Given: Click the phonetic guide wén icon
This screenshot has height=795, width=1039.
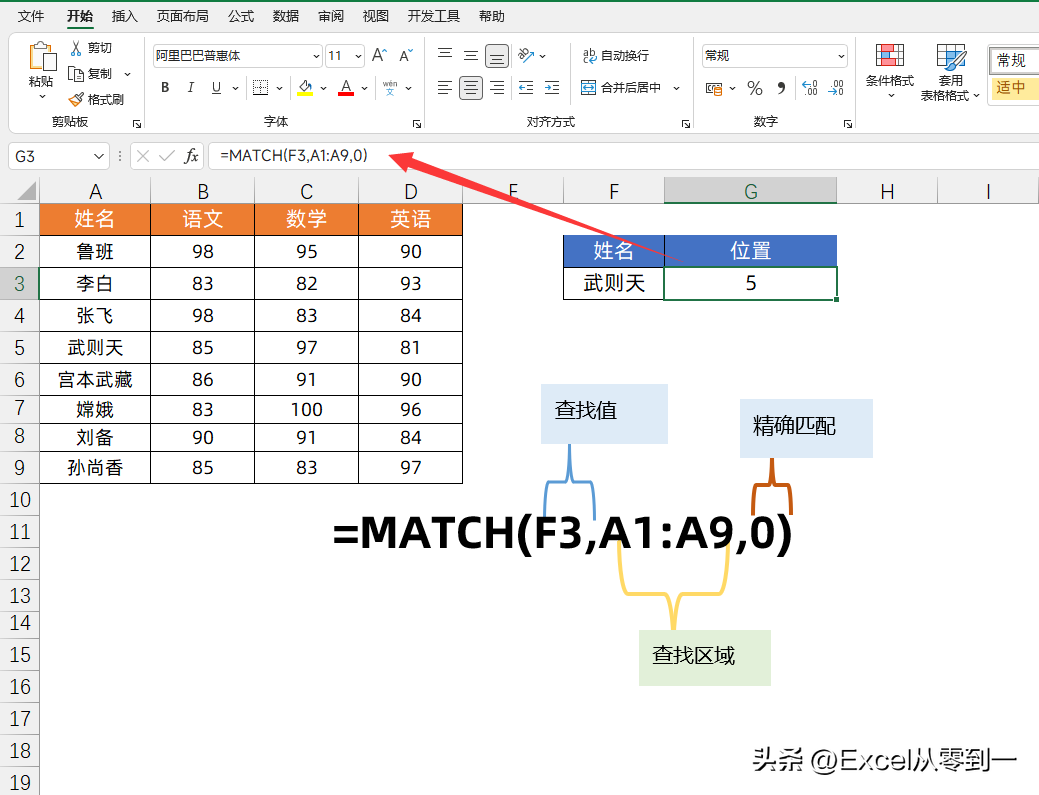Looking at the screenshot, I should click(390, 87).
